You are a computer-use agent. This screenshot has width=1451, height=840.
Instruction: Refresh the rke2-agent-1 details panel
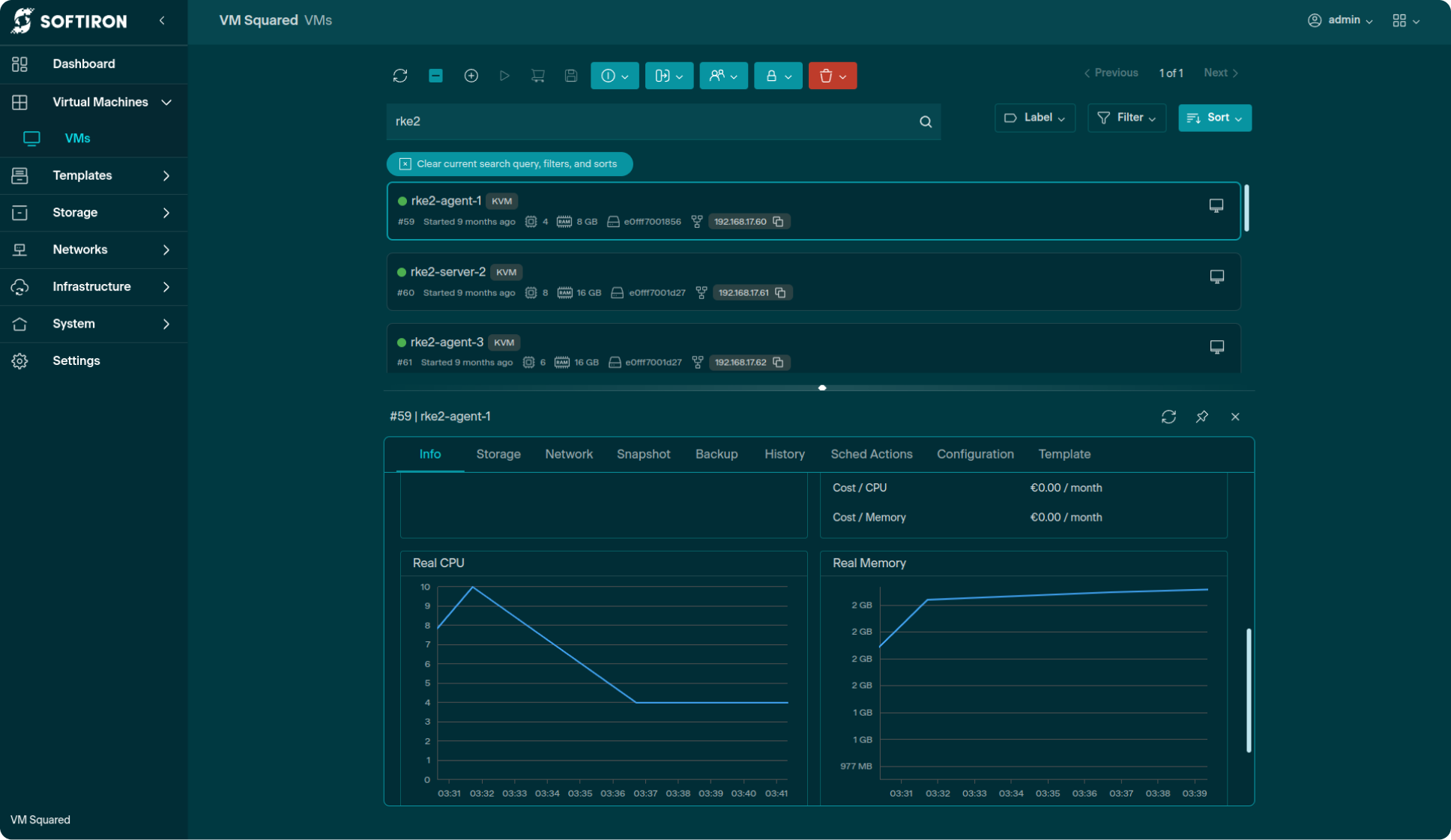pyautogui.click(x=1168, y=417)
